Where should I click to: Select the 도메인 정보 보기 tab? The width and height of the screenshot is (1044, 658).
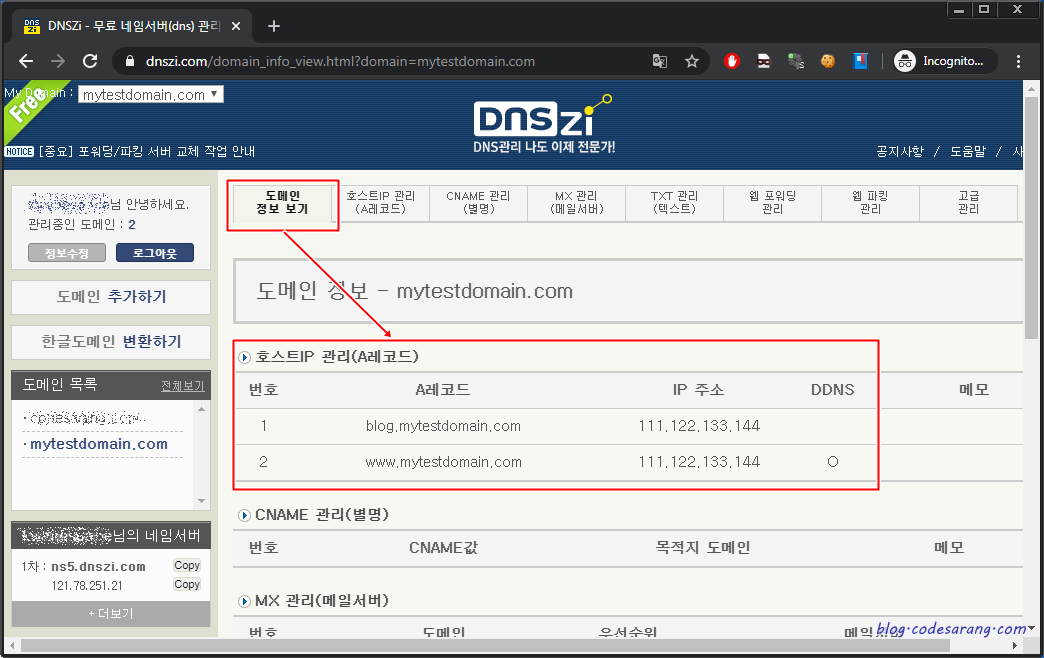[282, 202]
